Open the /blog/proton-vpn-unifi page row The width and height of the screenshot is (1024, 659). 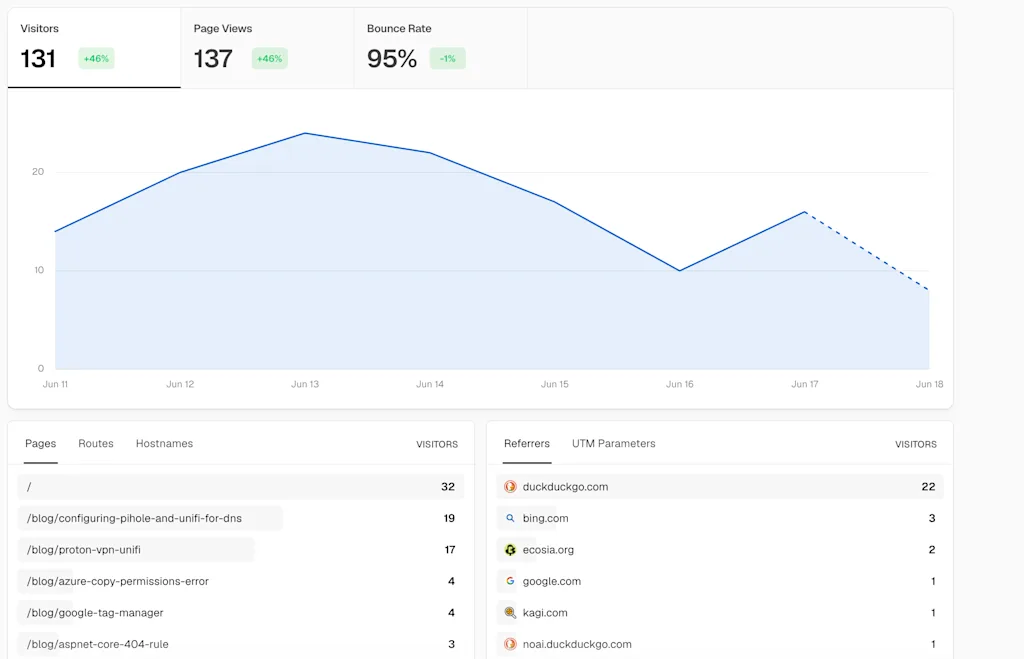pos(241,550)
